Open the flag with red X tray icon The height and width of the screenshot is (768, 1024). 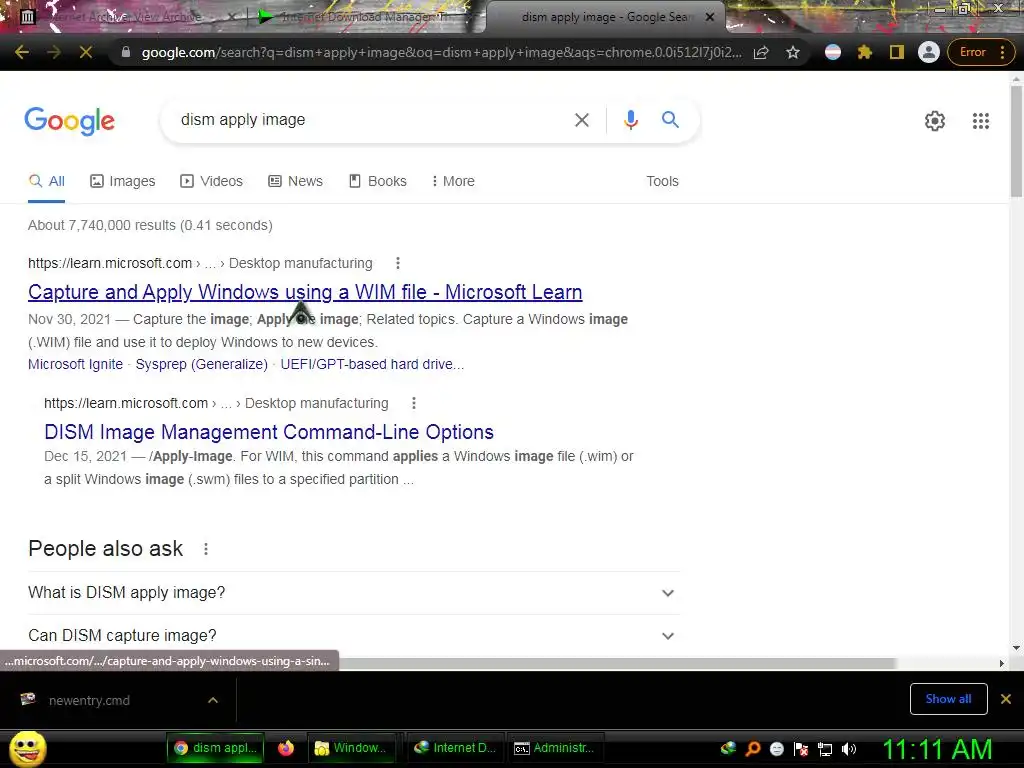coord(801,749)
